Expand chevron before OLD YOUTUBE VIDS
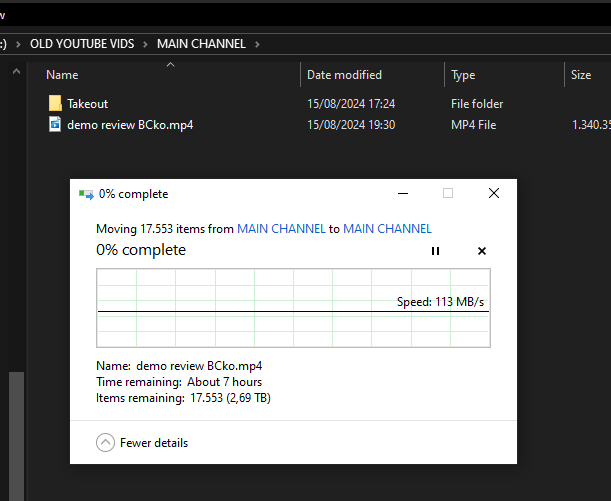The height and width of the screenshot is (501, 611). 18,44
